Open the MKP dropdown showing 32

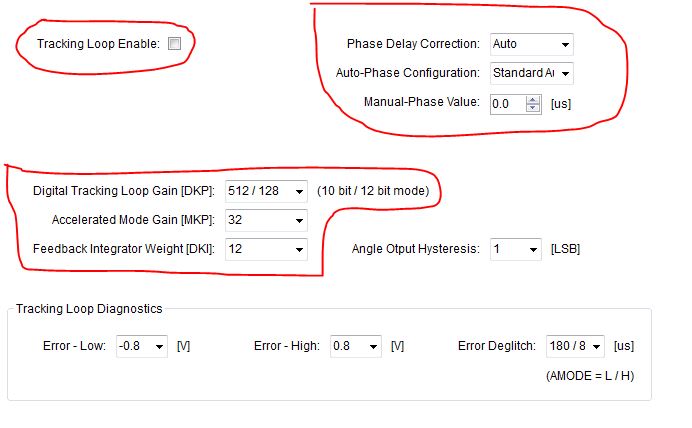click(x=266, y=220)
